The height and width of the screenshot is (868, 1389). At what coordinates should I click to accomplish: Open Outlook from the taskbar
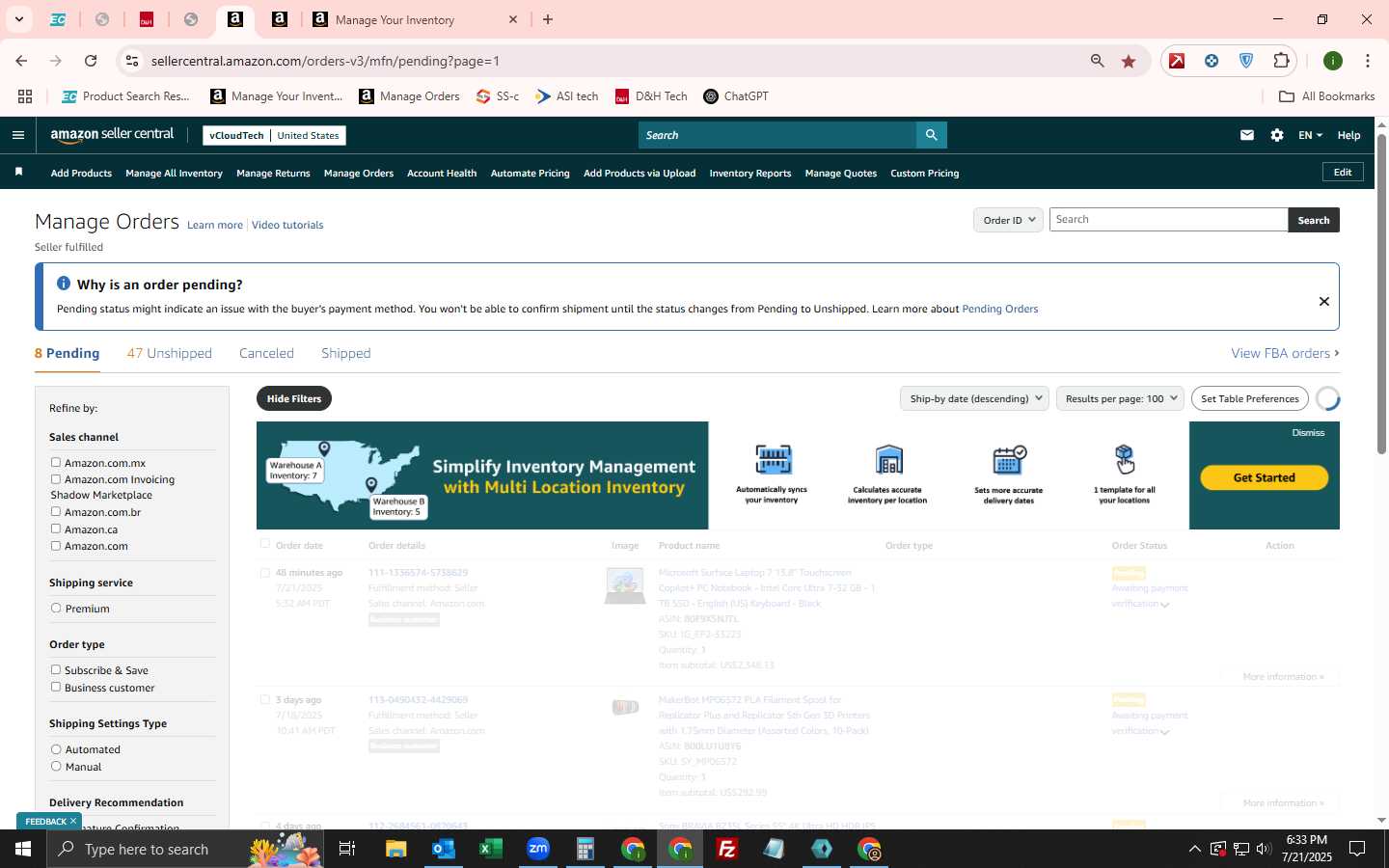[443, 849]
